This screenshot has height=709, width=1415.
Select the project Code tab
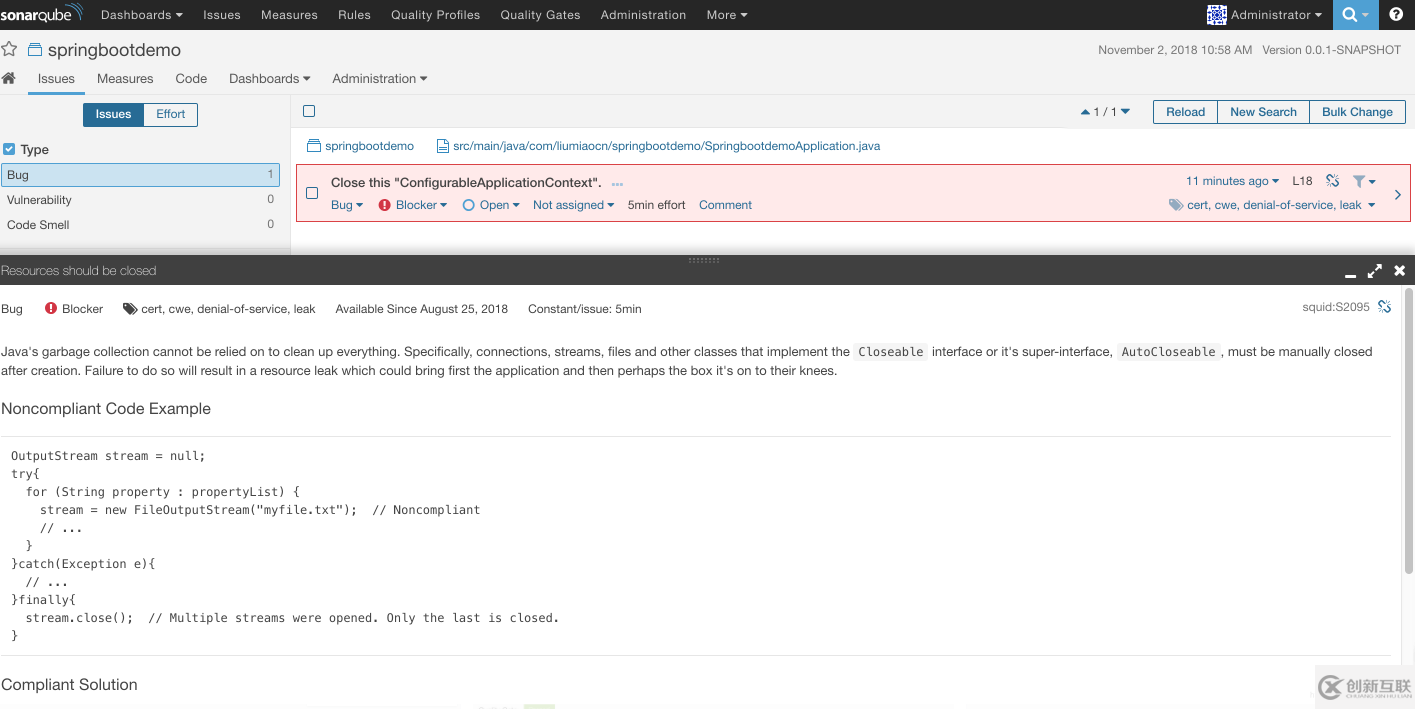[x=191, y=79]
